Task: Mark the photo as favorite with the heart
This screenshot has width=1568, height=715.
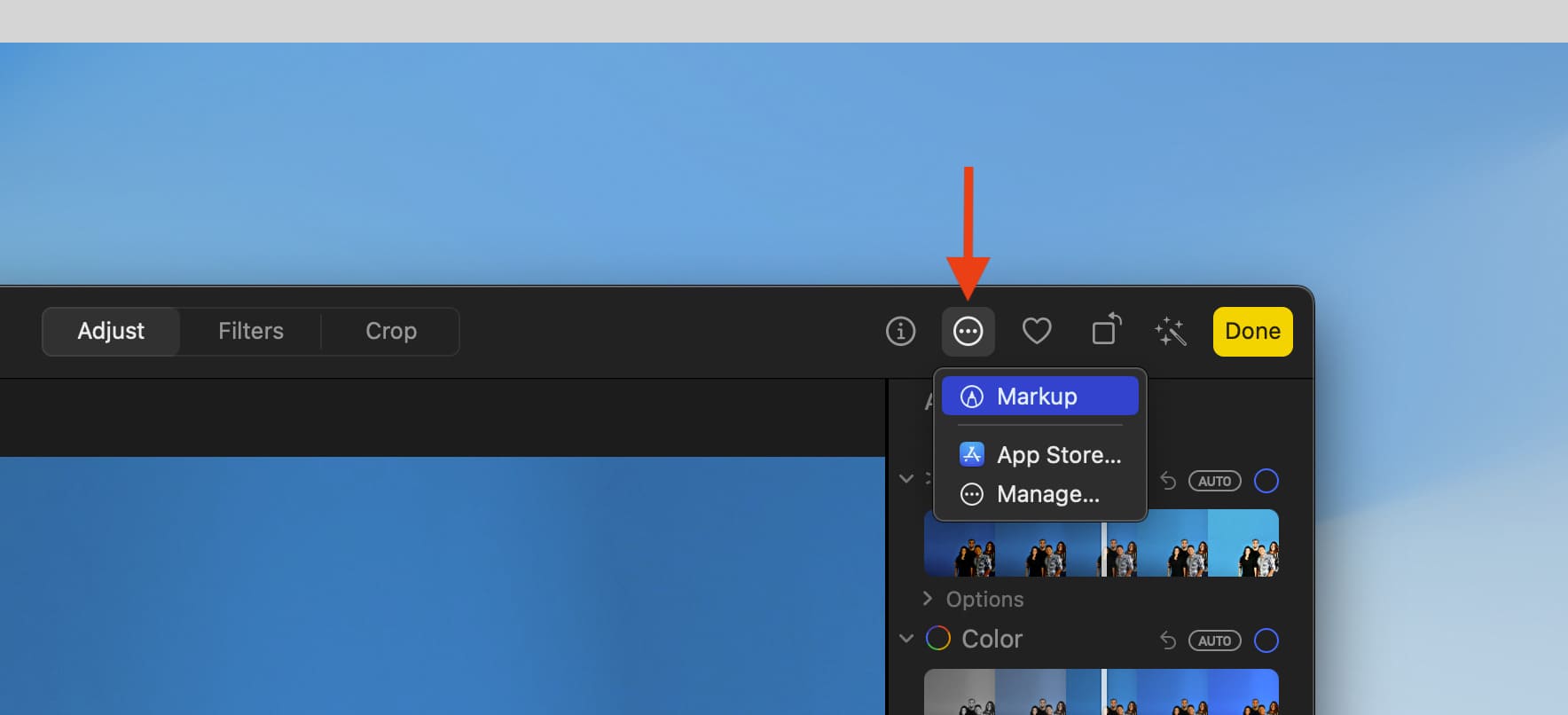Action: click(x=1036, y=332)
